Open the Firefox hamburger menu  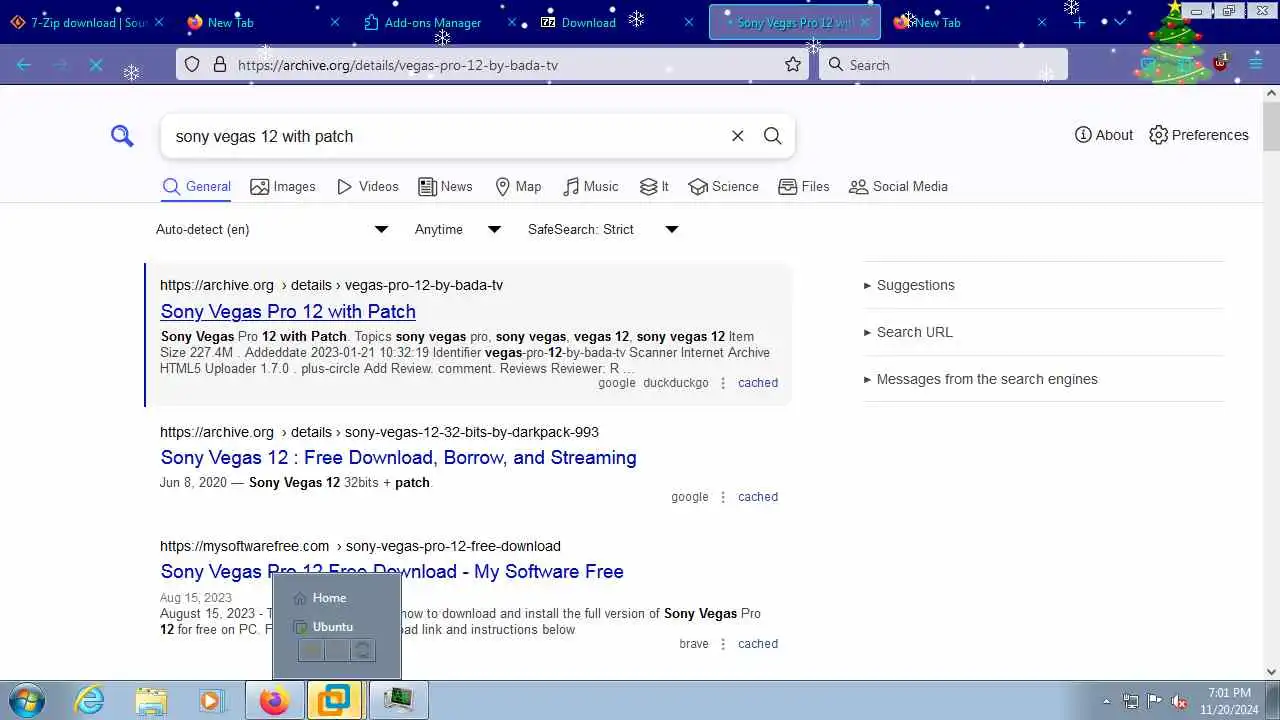1256,64
